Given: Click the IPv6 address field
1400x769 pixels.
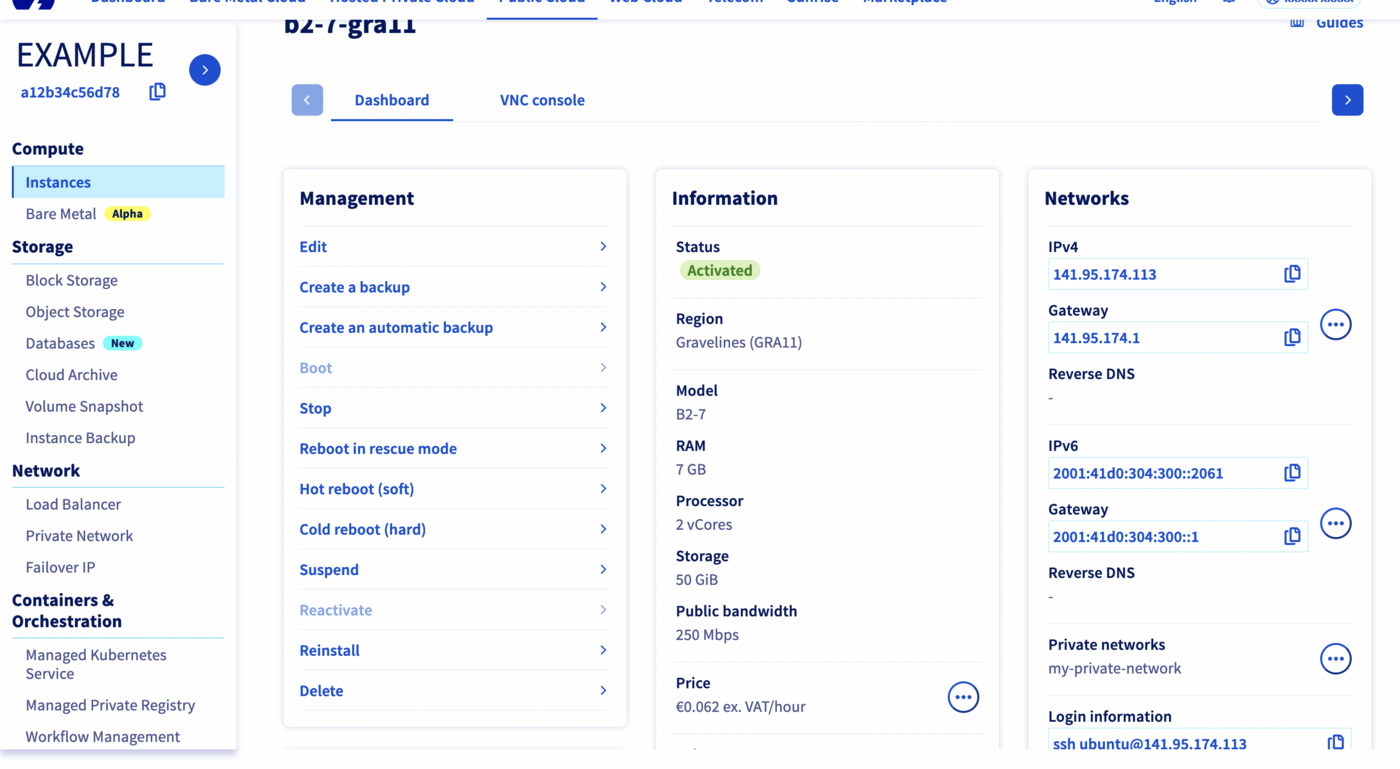Looking at the screenshot, I should (x=1160, y=473).
